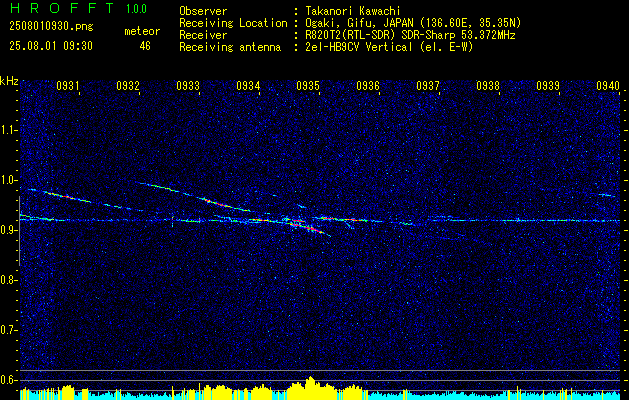Click the 0937 time marker

pos(428,85)
